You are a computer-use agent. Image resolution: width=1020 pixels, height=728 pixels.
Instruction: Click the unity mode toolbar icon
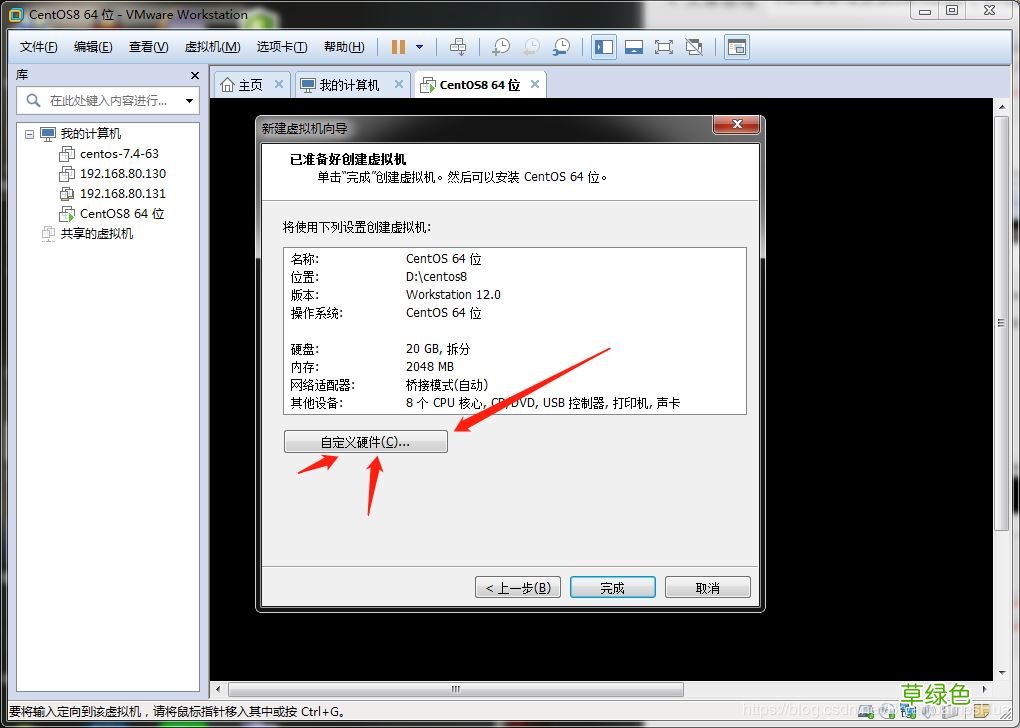click(x=694, y=47)
